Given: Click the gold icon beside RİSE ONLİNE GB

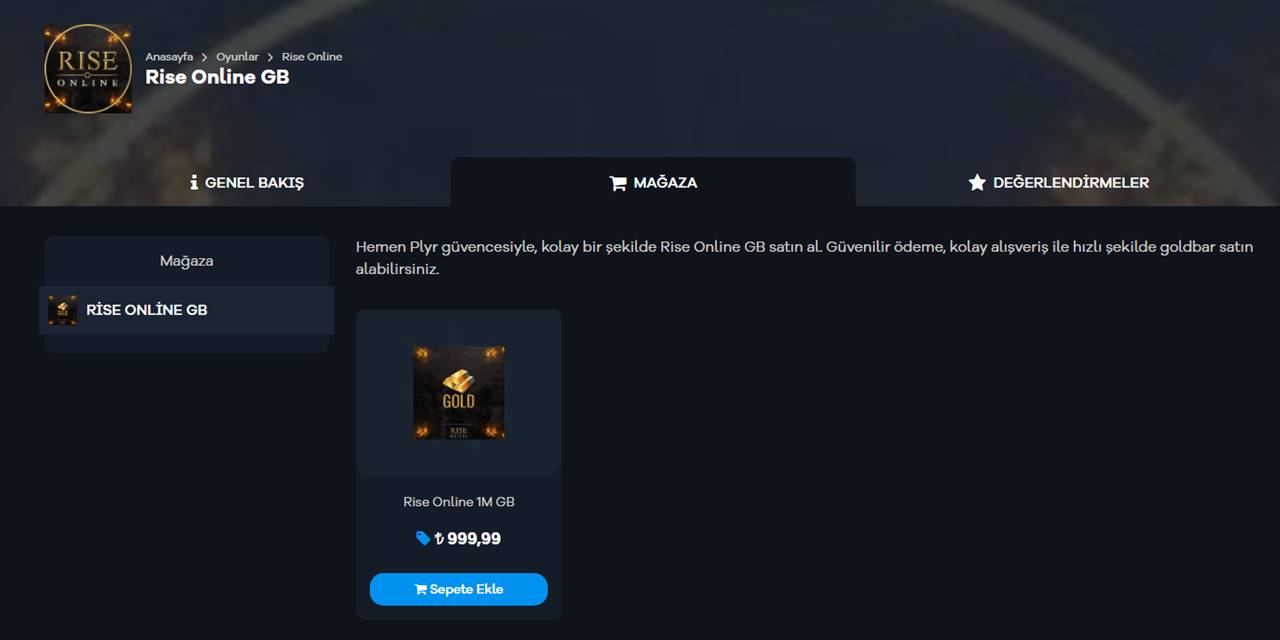Looking at the screenshot, I should click(x=63, y=310).
